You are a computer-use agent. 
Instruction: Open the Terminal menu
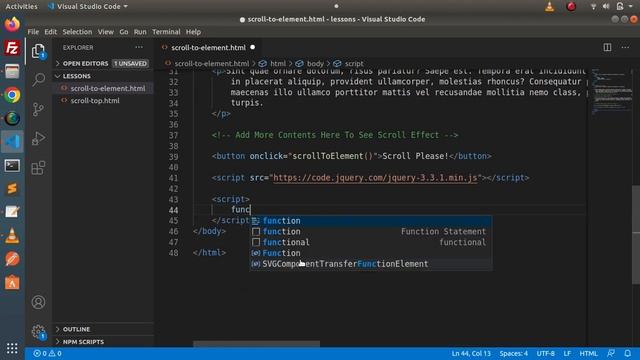click(x=166, y=32)
